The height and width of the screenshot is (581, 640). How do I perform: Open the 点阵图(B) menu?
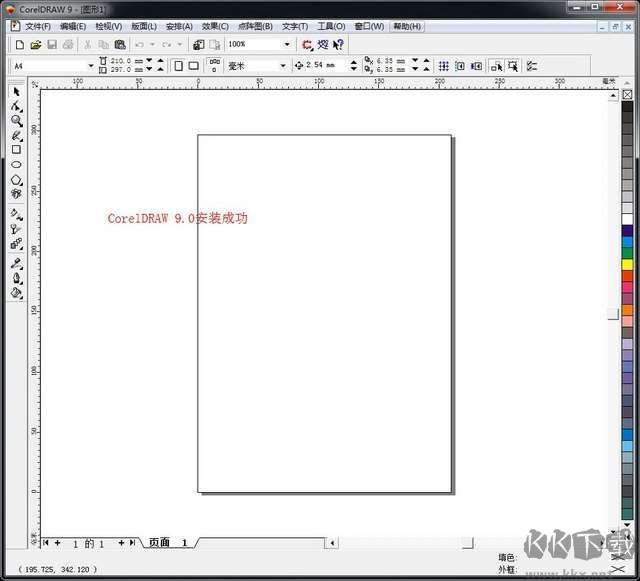[x=255, y=27]
